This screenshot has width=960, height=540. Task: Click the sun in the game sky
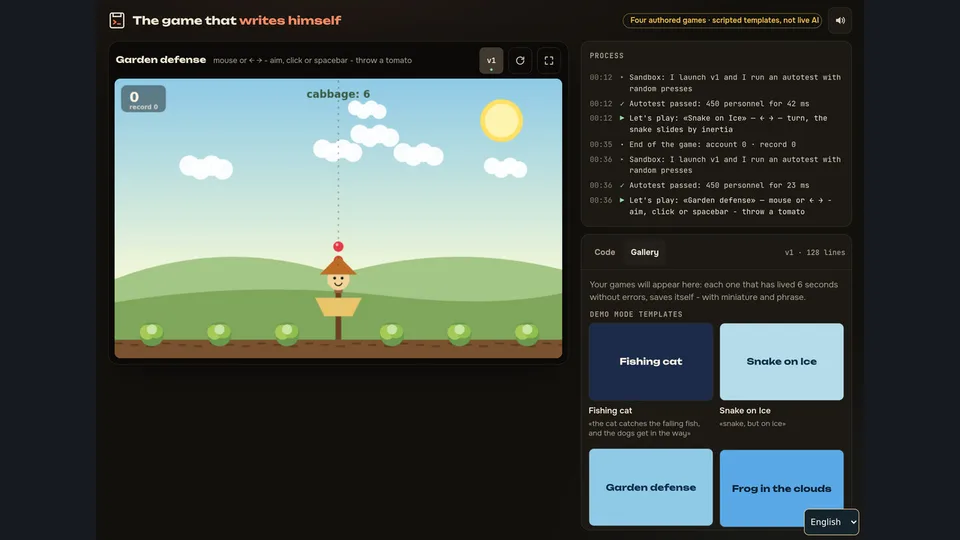click(501, 121)
